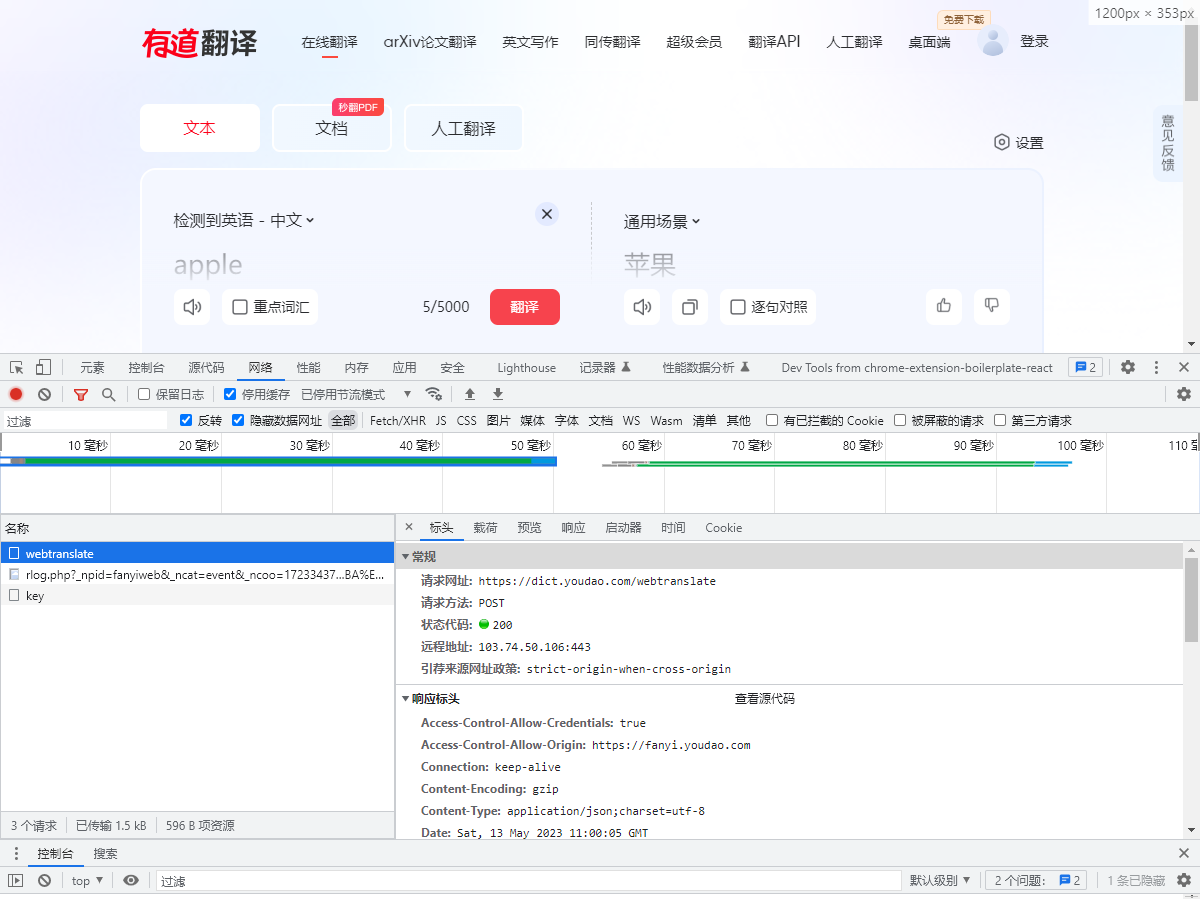Check the 第三方请求 checkbox

(x=1000, y=420)
